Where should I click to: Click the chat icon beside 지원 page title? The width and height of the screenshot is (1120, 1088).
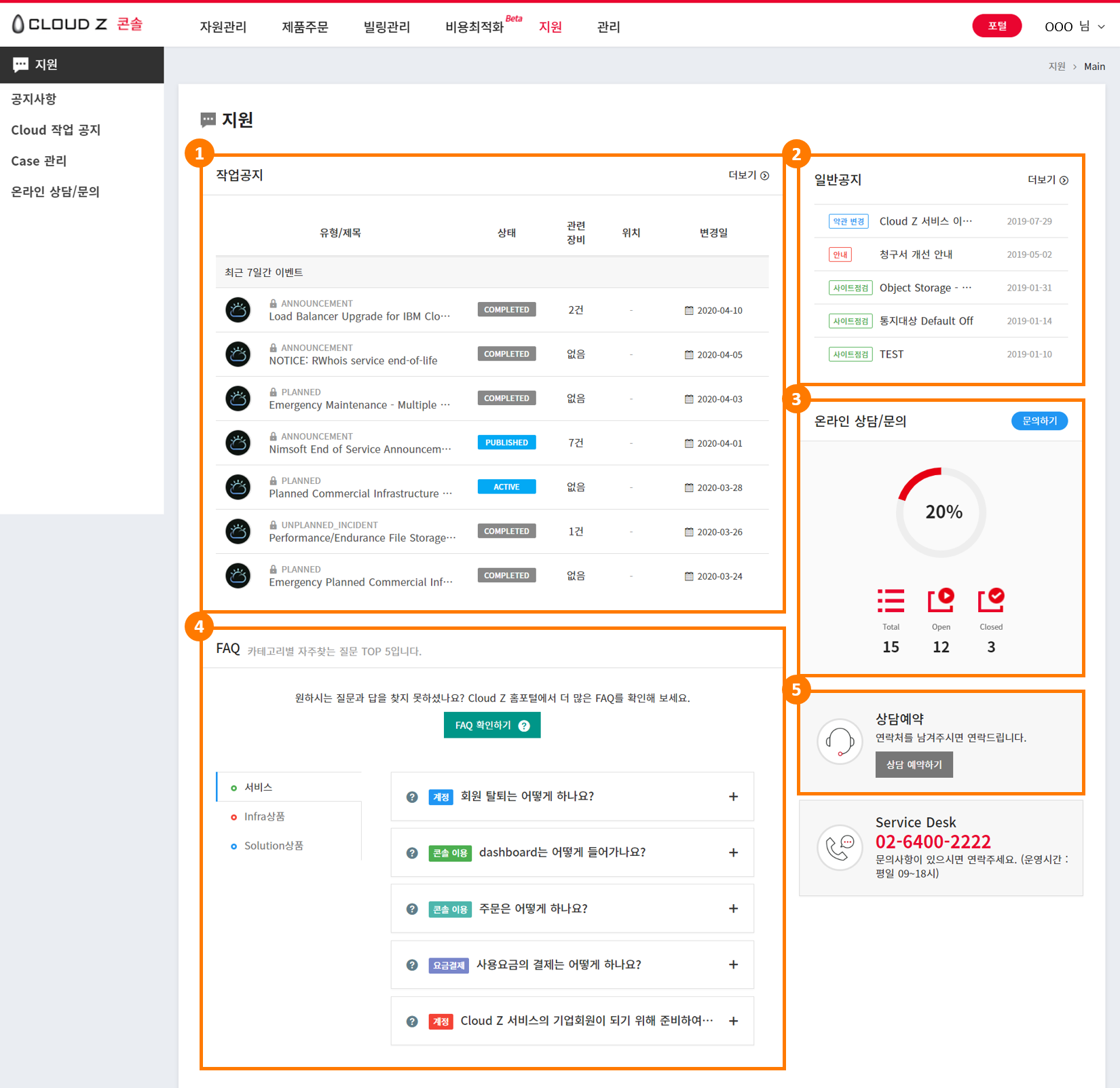tap(208, 120)
